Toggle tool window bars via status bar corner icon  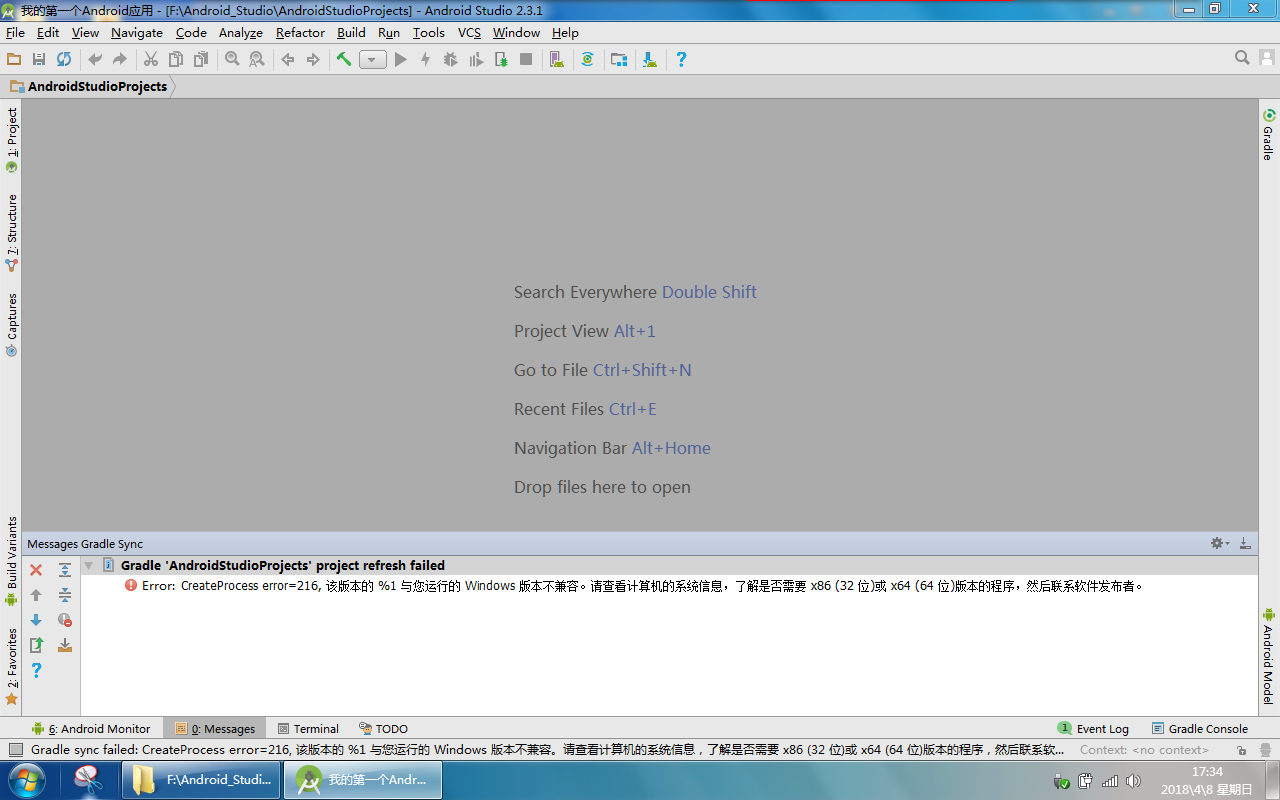[15, 749]
